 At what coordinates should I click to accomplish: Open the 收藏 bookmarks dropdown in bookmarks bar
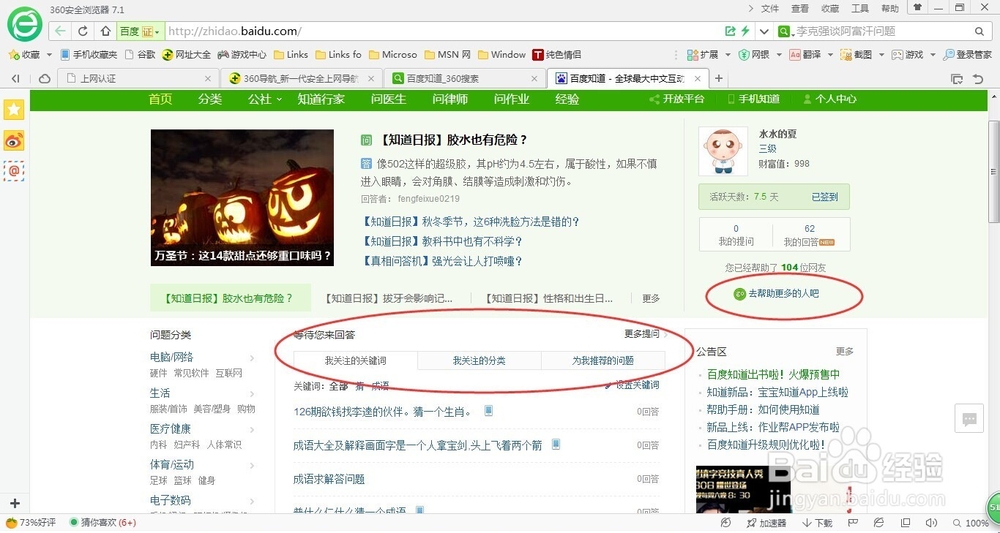pyautogui.click(x=29, y=55)
